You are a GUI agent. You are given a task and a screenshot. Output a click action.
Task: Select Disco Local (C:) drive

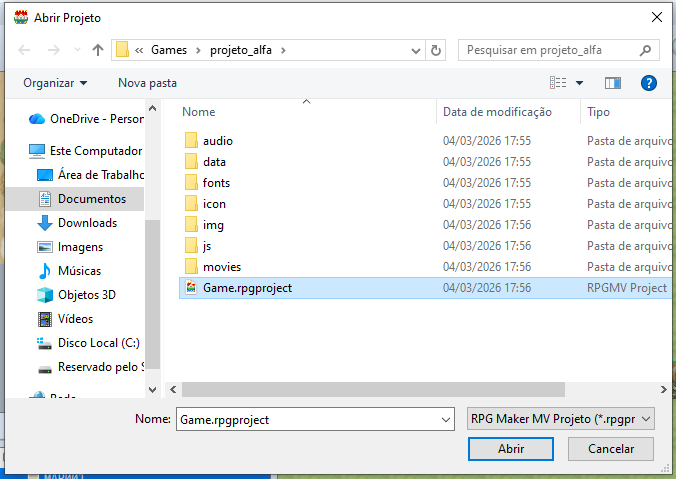tap(88, 343)
